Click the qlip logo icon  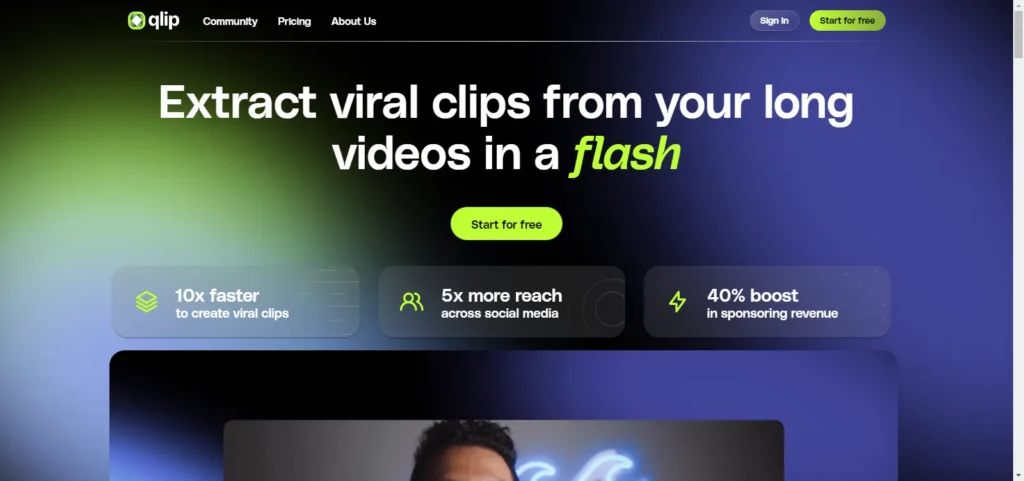tap(136, 21)
